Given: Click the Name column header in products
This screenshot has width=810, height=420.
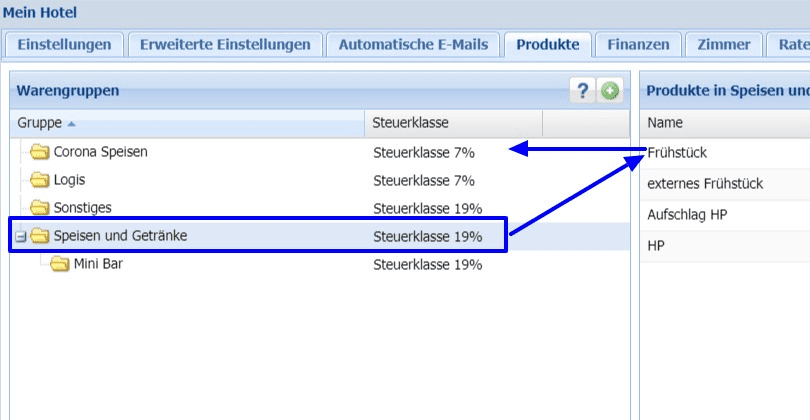Looking at the screenshot, I should click(x=665, y=123).
